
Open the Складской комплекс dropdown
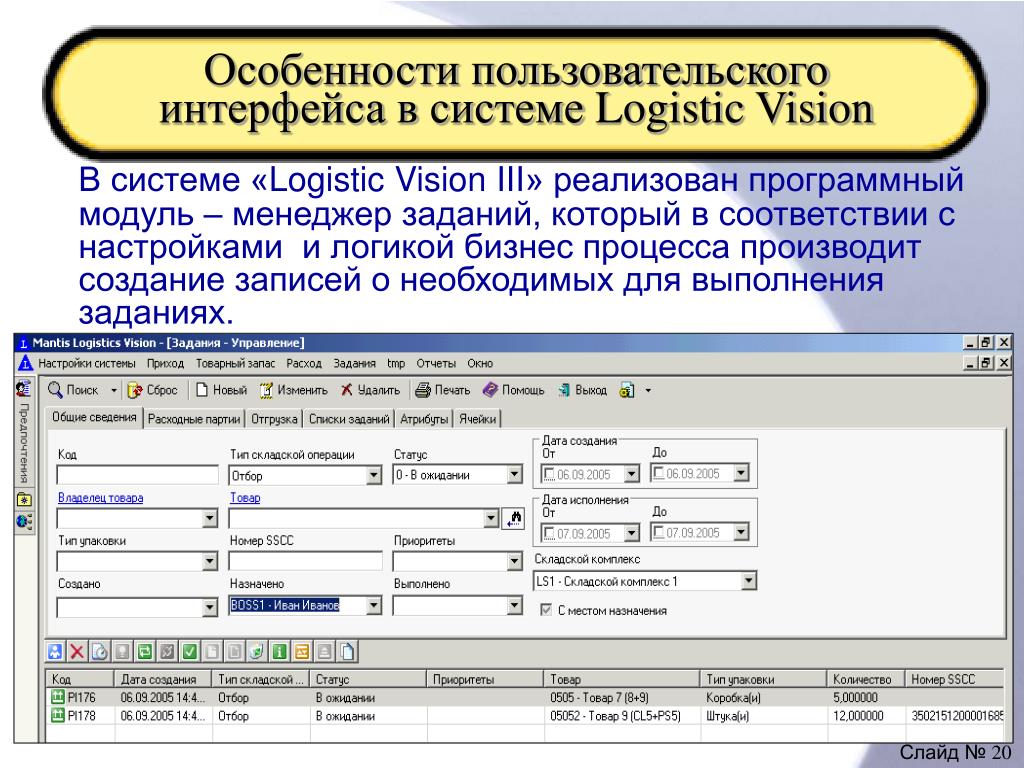(749, 581)
